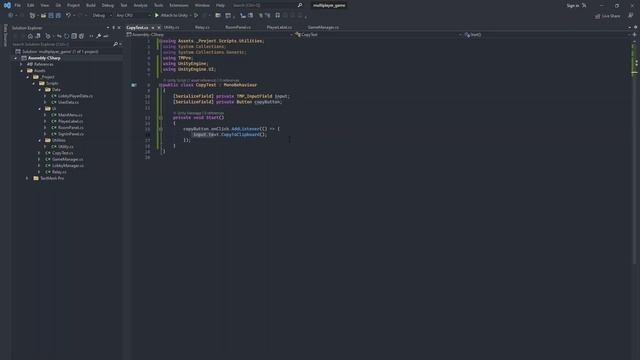Screen dimensions: 640x360
Task: Click the Start Without Debugging icon
Action: pyautogui.click(x=196, y=15)
